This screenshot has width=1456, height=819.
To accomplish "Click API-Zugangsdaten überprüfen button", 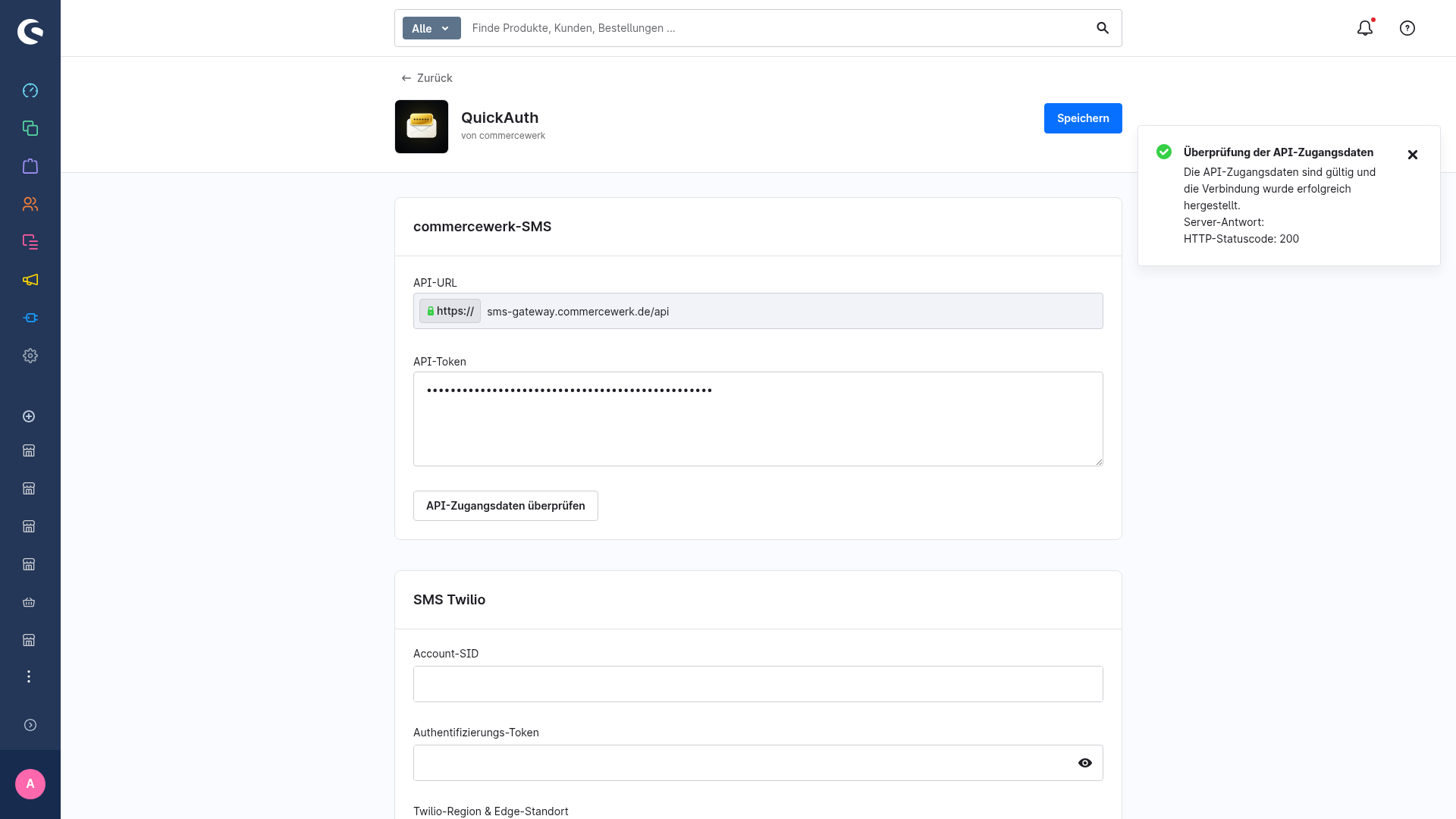I will pos(506,506).
